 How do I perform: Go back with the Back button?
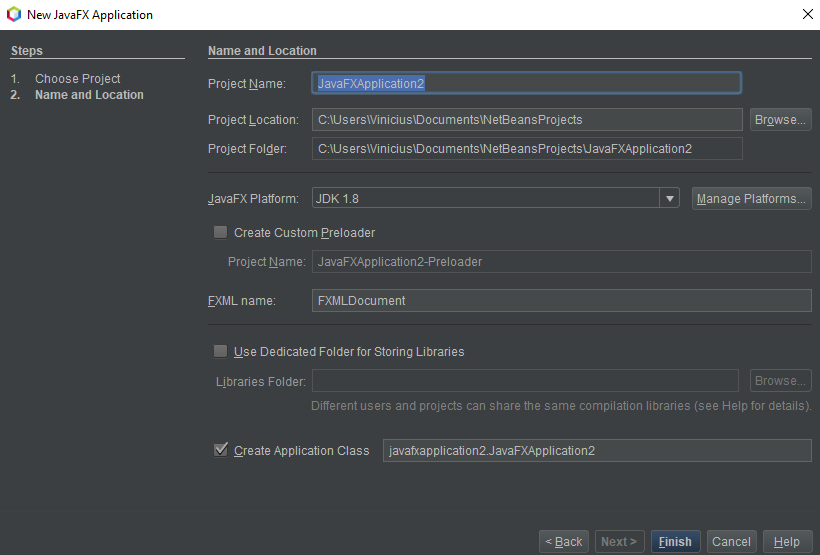click(x=564, y=541)
